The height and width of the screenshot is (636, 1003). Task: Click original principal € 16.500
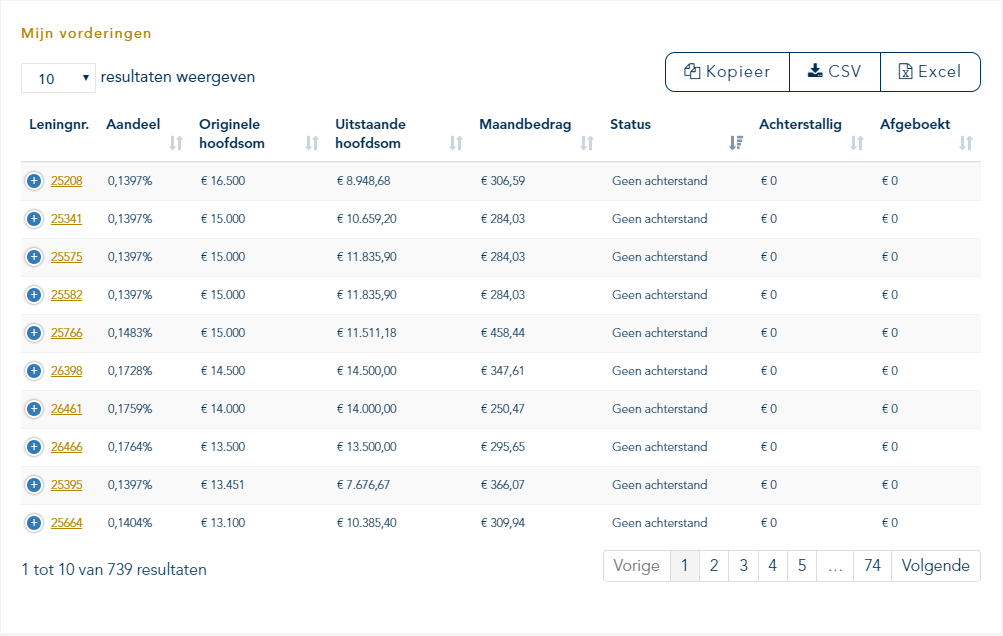(223, 181)
